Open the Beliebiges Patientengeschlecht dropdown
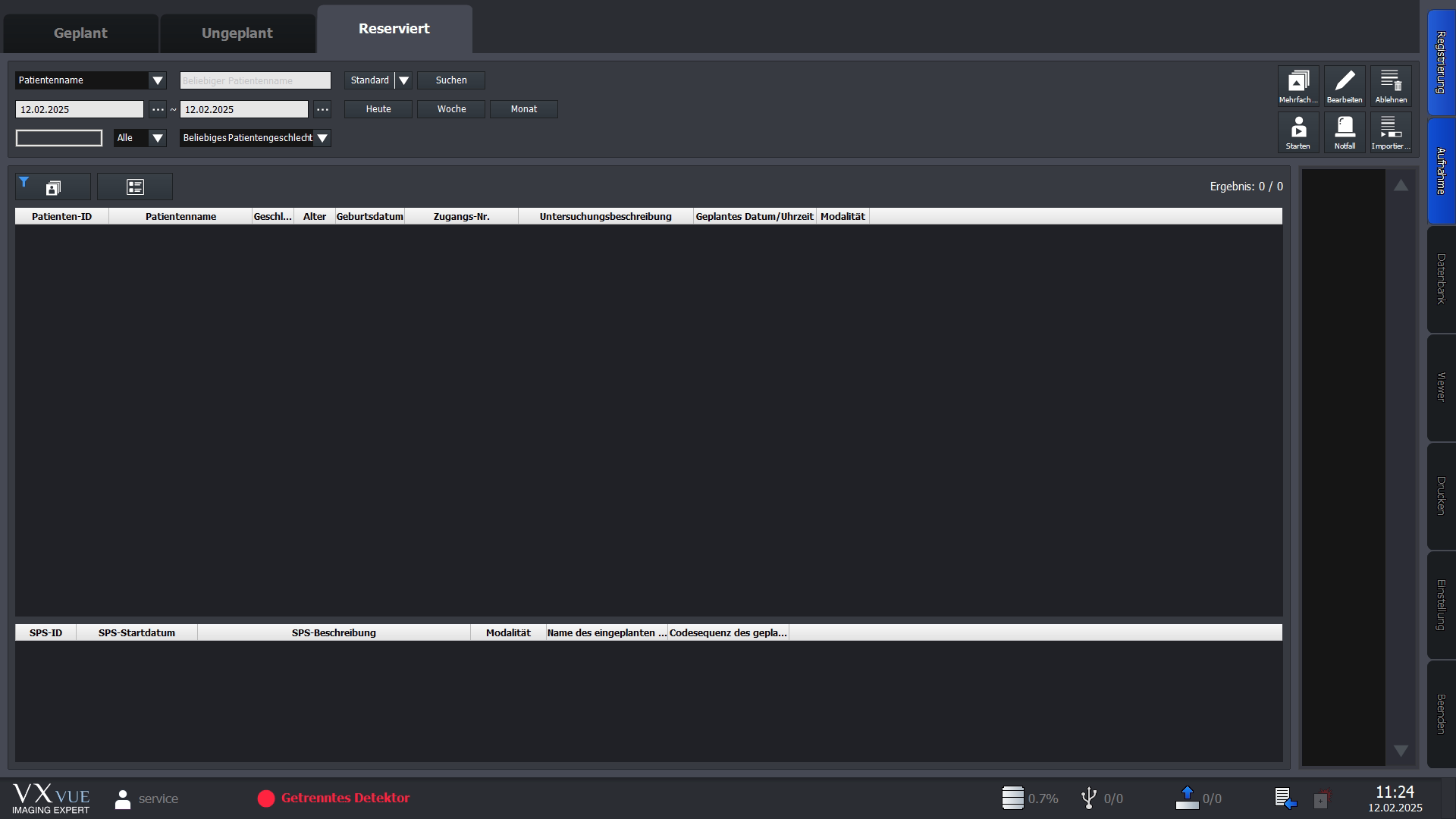Screen dimensions: 1456x819 point(322,138)
